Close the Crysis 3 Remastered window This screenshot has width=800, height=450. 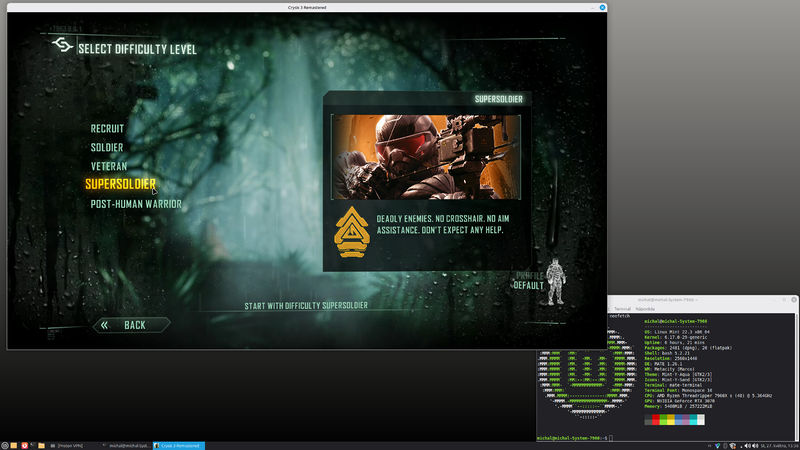tap(602, 7)
